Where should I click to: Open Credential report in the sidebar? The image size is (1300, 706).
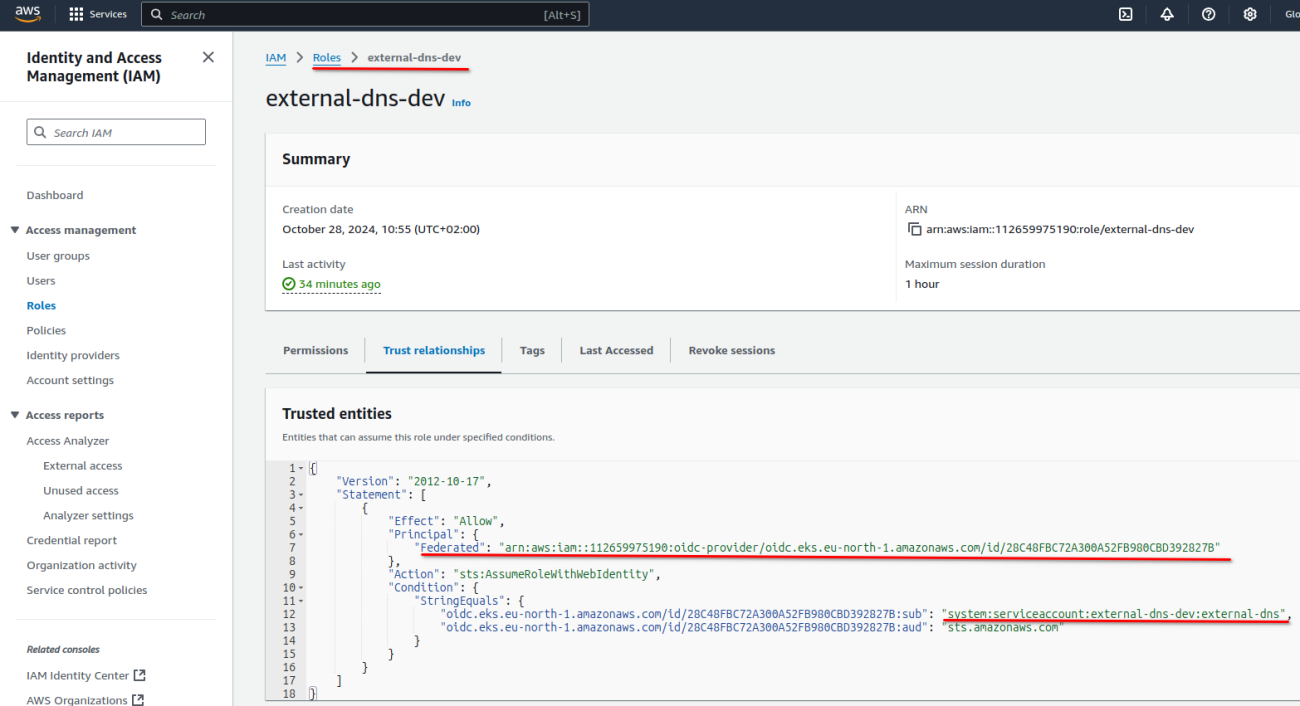click(72, 540)
